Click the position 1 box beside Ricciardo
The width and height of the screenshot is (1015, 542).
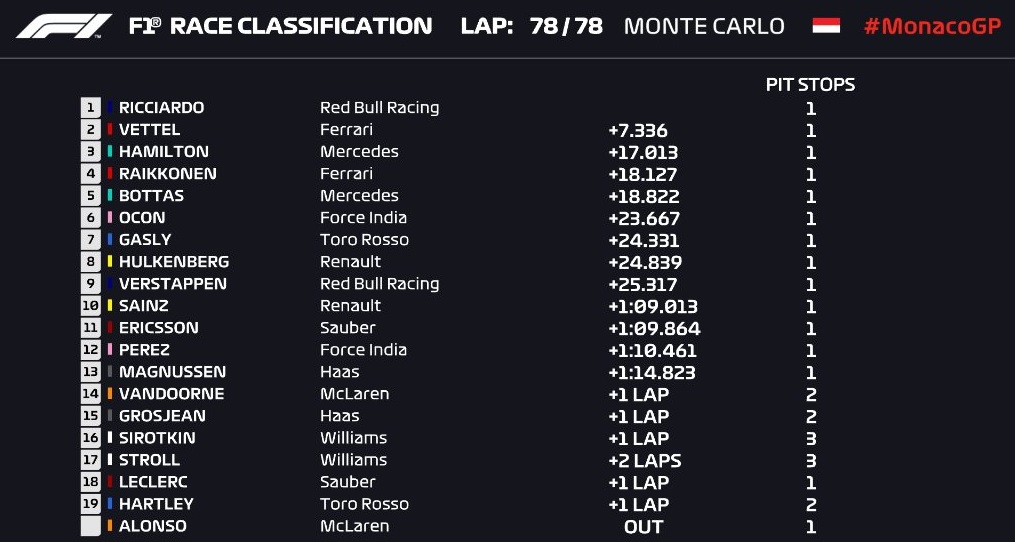[x=91, y=108]
